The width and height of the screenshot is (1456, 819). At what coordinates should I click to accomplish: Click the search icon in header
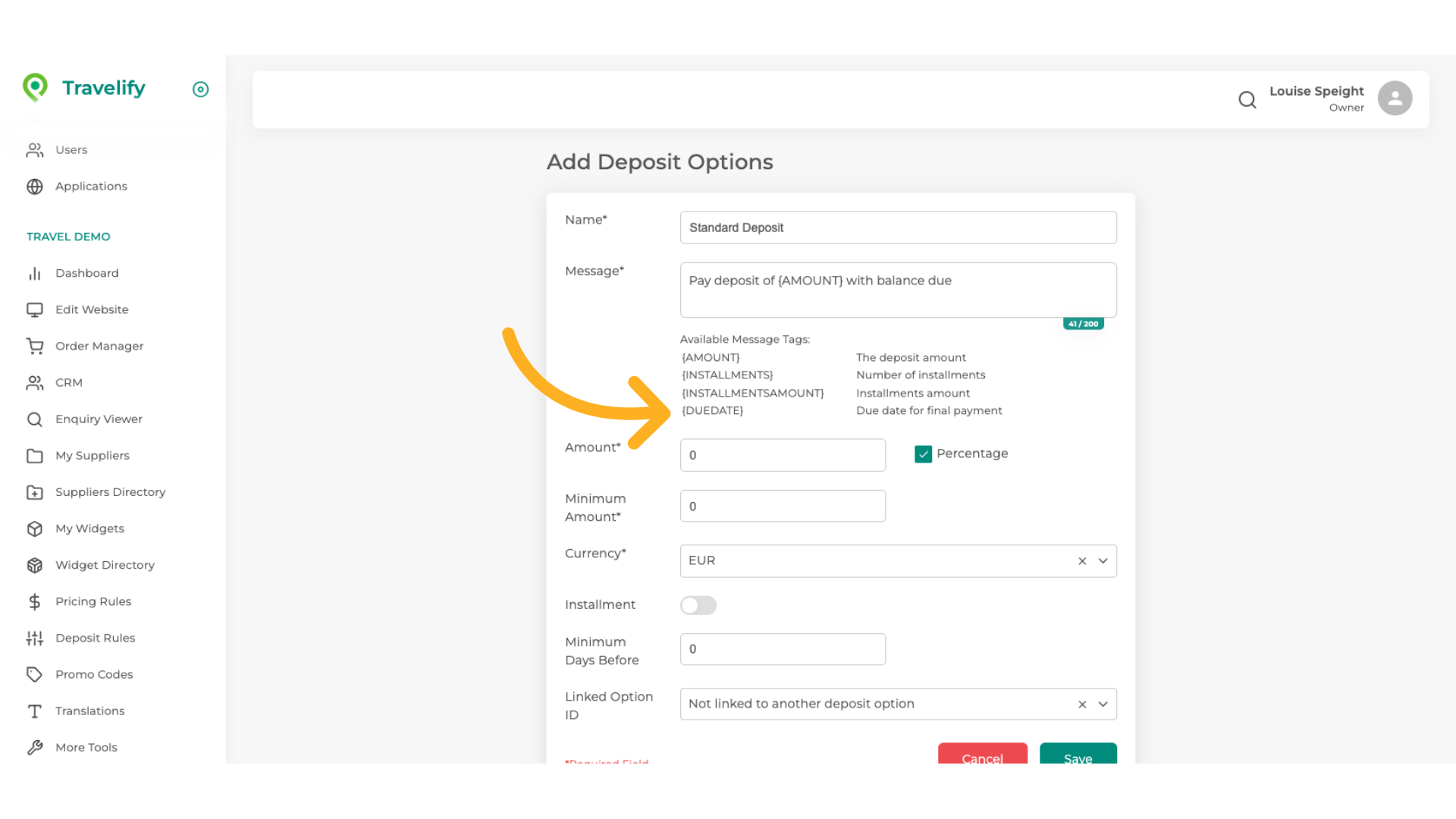[x=1247, y=99]
